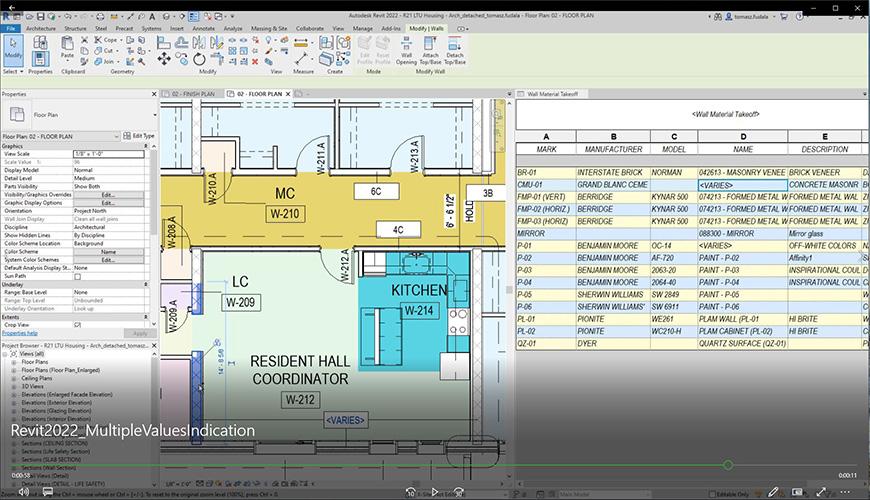Click the Apply button in Properties

point(140,334)
